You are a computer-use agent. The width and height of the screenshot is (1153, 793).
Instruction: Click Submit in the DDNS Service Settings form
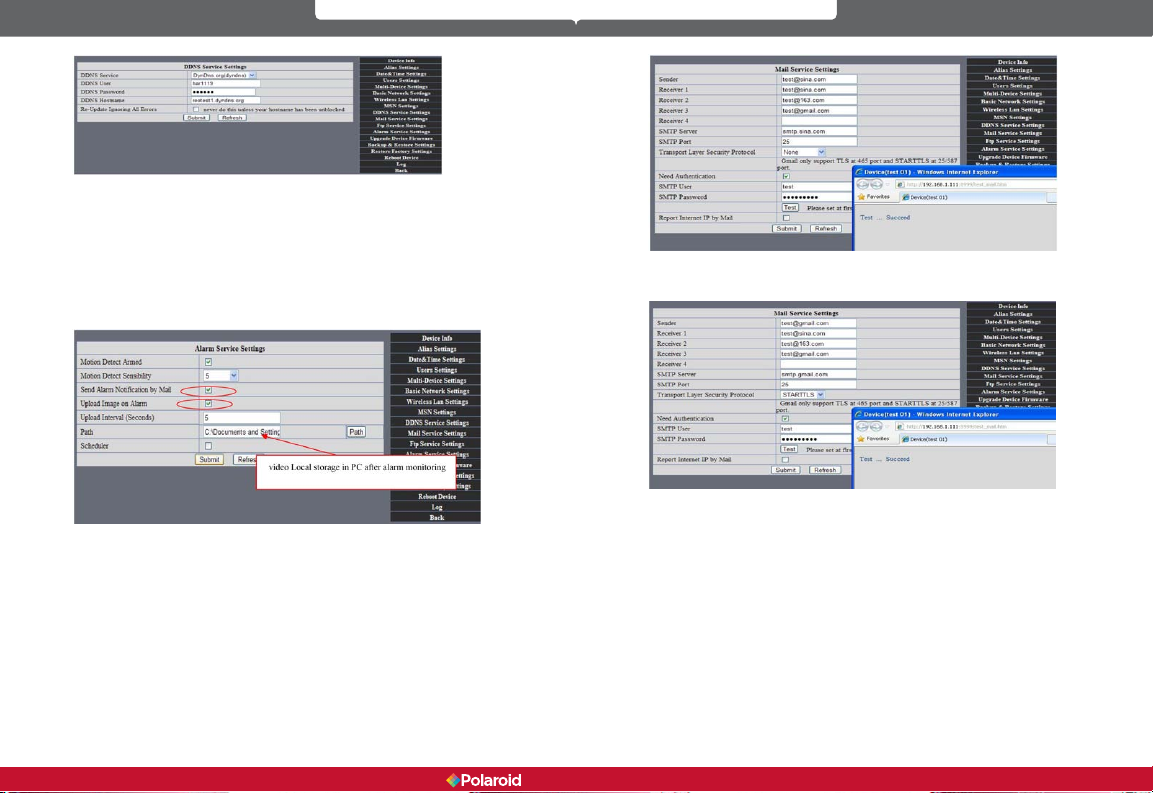click(x=196, y=118)
